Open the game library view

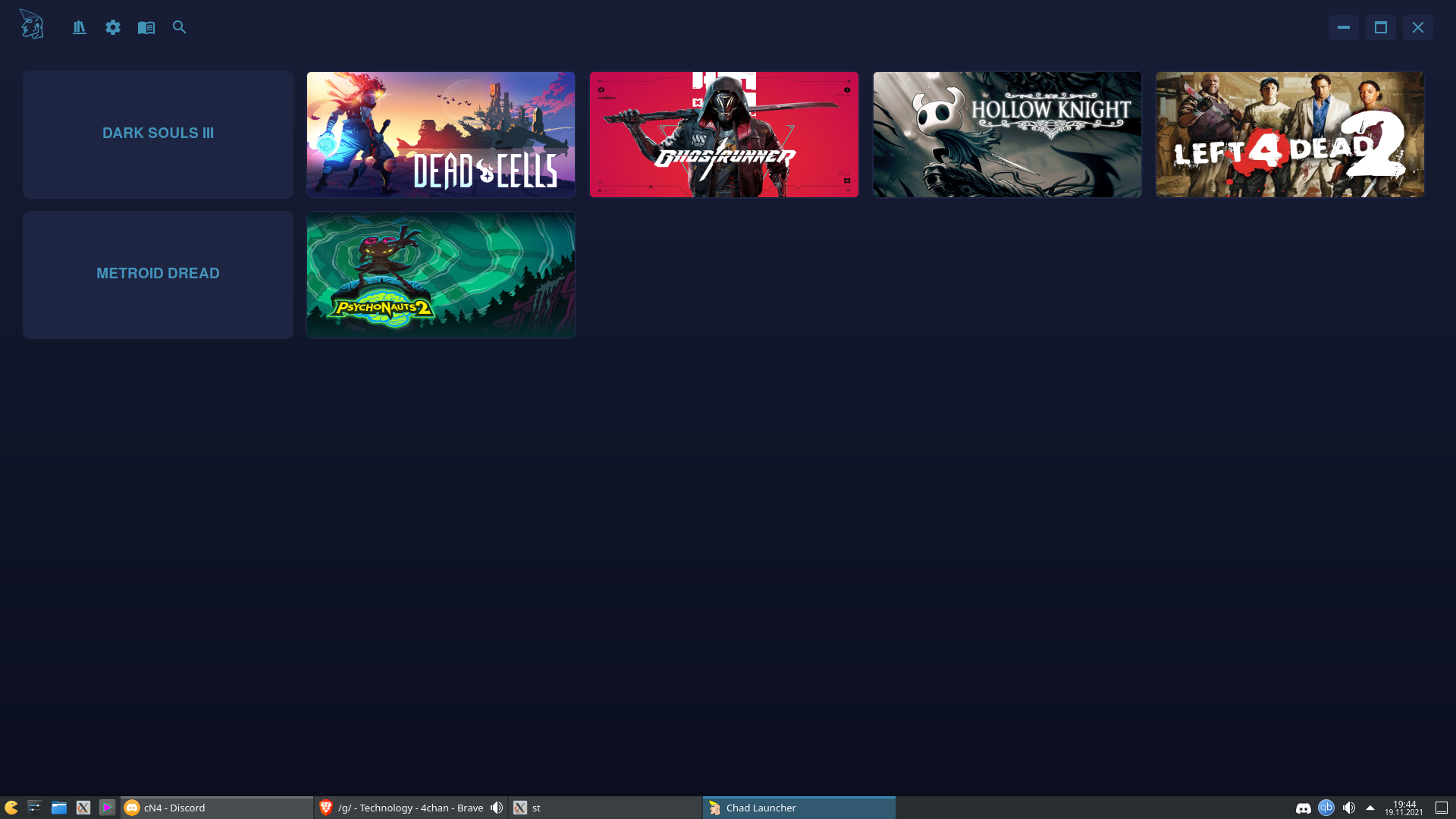point(80,27)
